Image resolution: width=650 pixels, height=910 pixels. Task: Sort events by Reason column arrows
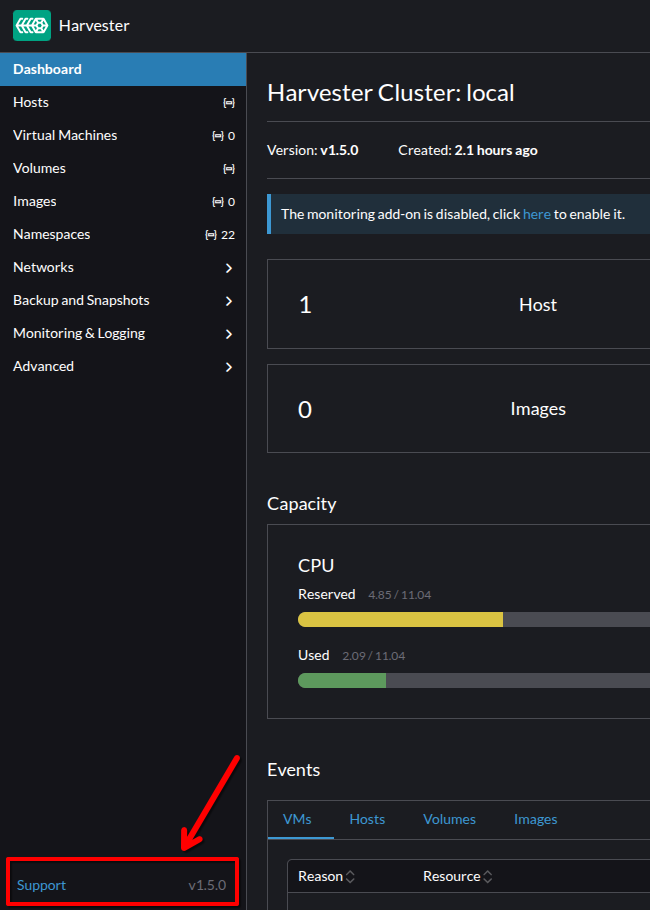(x=350, y=877)
